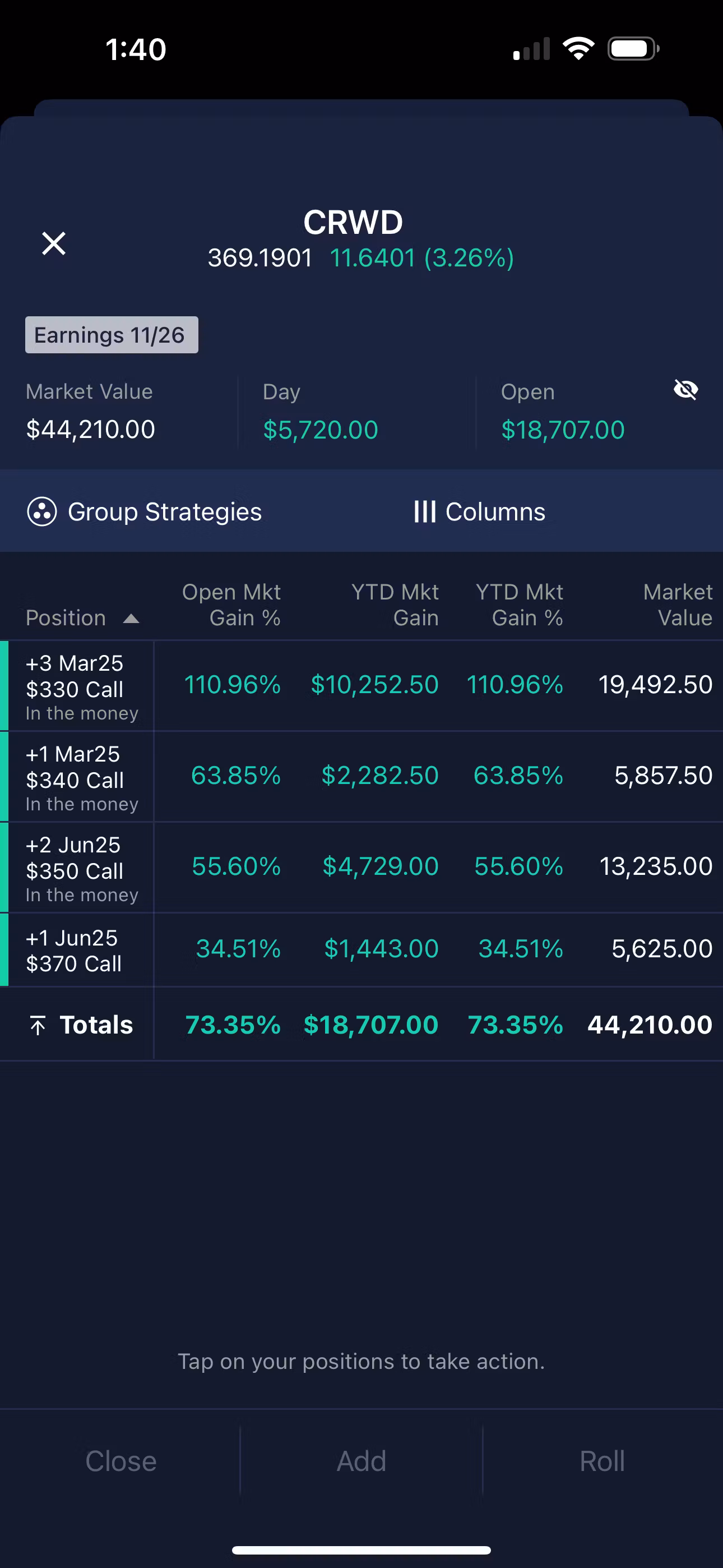723x1568 pixels.
Task: Tap the 369.1901 last price
Action: click(260, 258)
